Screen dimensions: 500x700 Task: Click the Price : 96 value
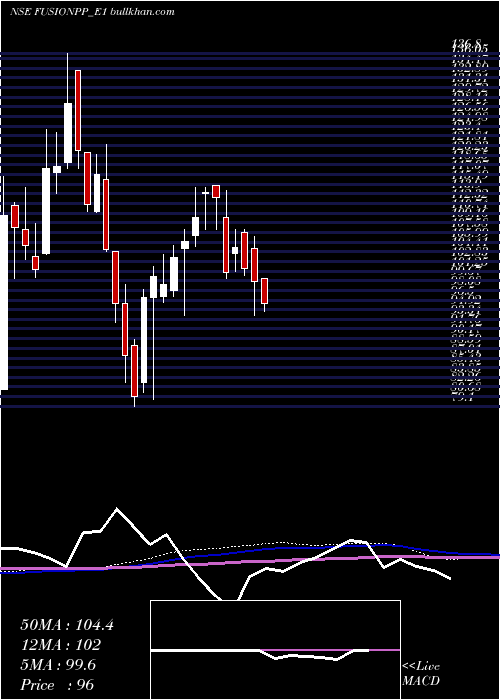[57, 685]
